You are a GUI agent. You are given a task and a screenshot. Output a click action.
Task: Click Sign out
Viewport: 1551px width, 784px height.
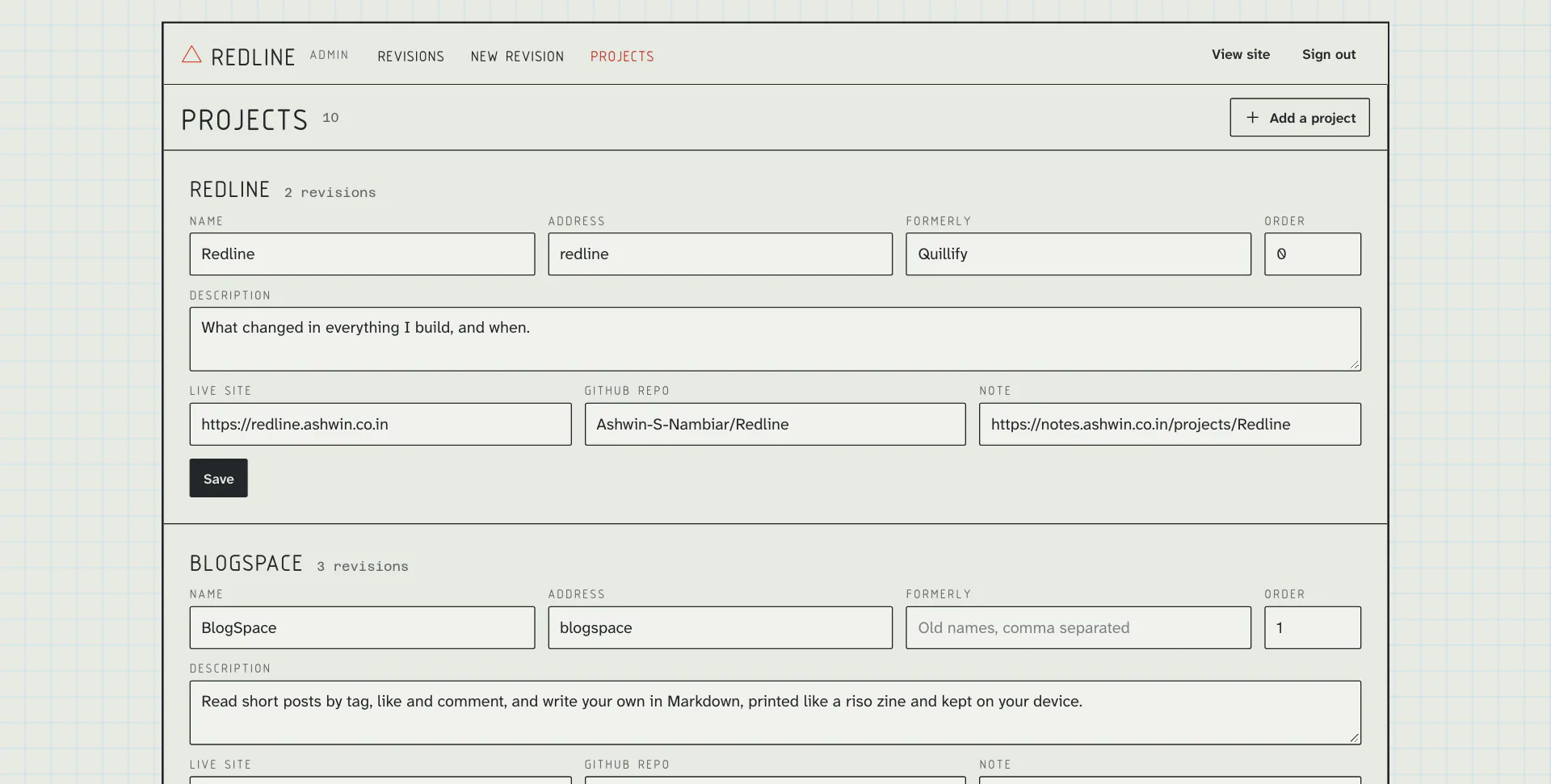tap(1328, 54)
